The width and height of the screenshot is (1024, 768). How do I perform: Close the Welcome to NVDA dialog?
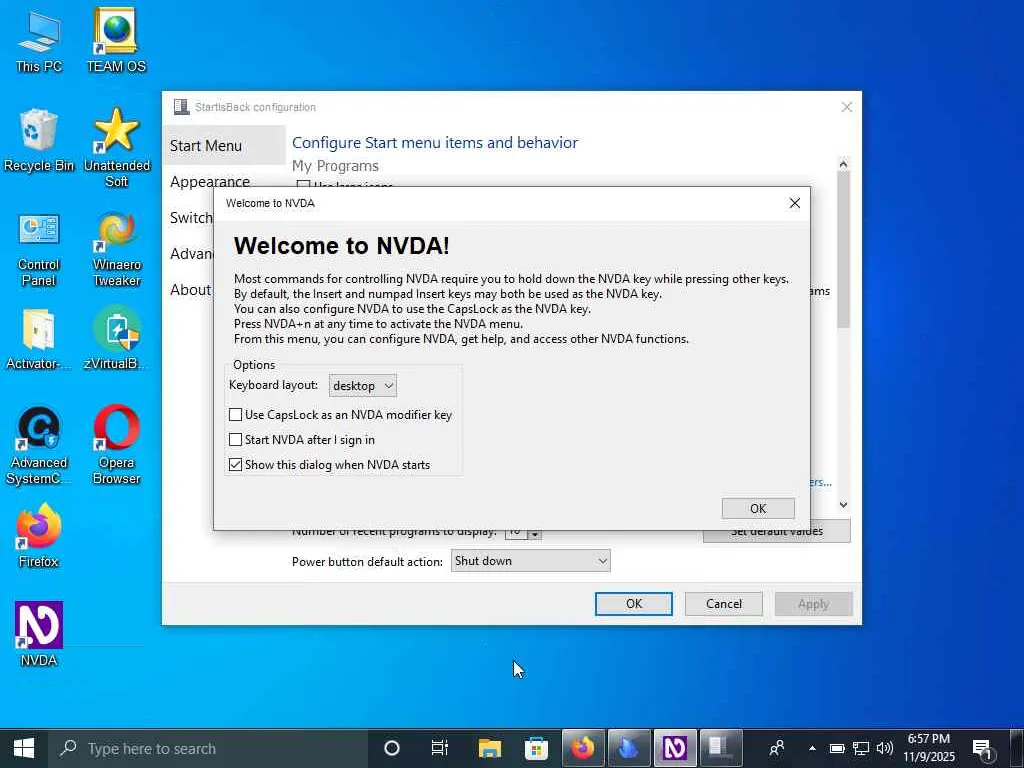click(x=795, y=203)
